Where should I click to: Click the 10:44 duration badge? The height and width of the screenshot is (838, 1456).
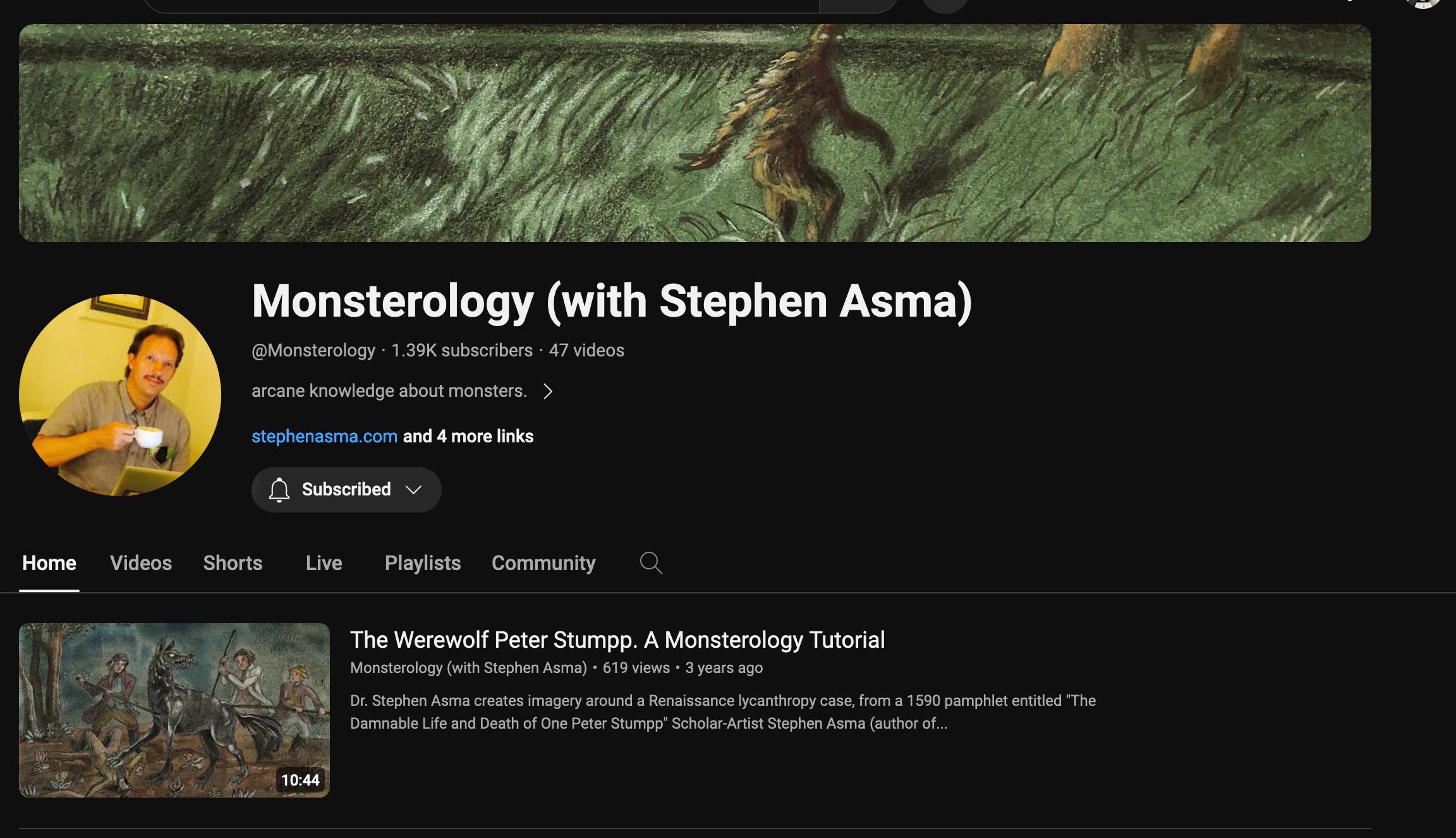300,780
